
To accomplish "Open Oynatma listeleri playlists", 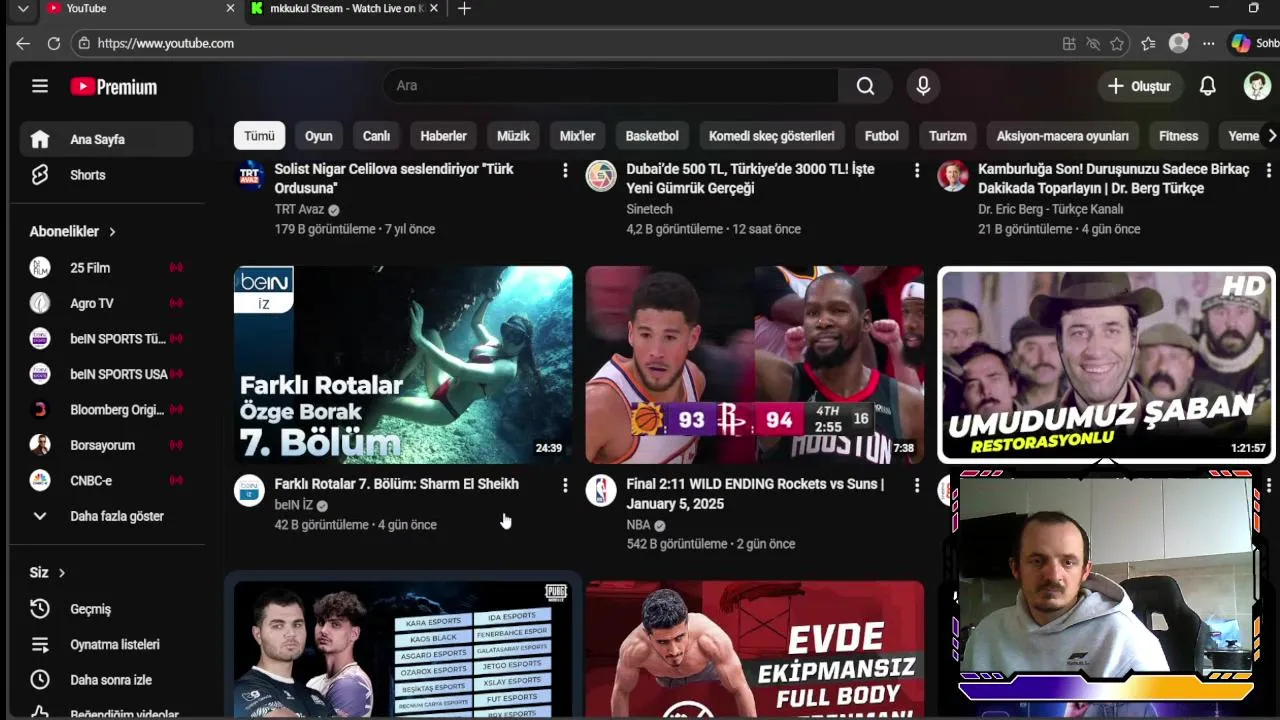I will click(x=106, y=644).
